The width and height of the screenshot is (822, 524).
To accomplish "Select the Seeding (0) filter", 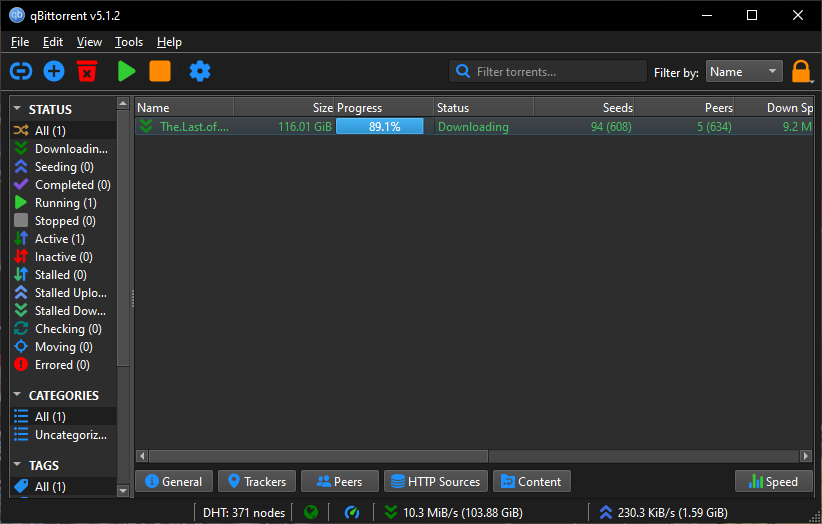I will point(63,167).
